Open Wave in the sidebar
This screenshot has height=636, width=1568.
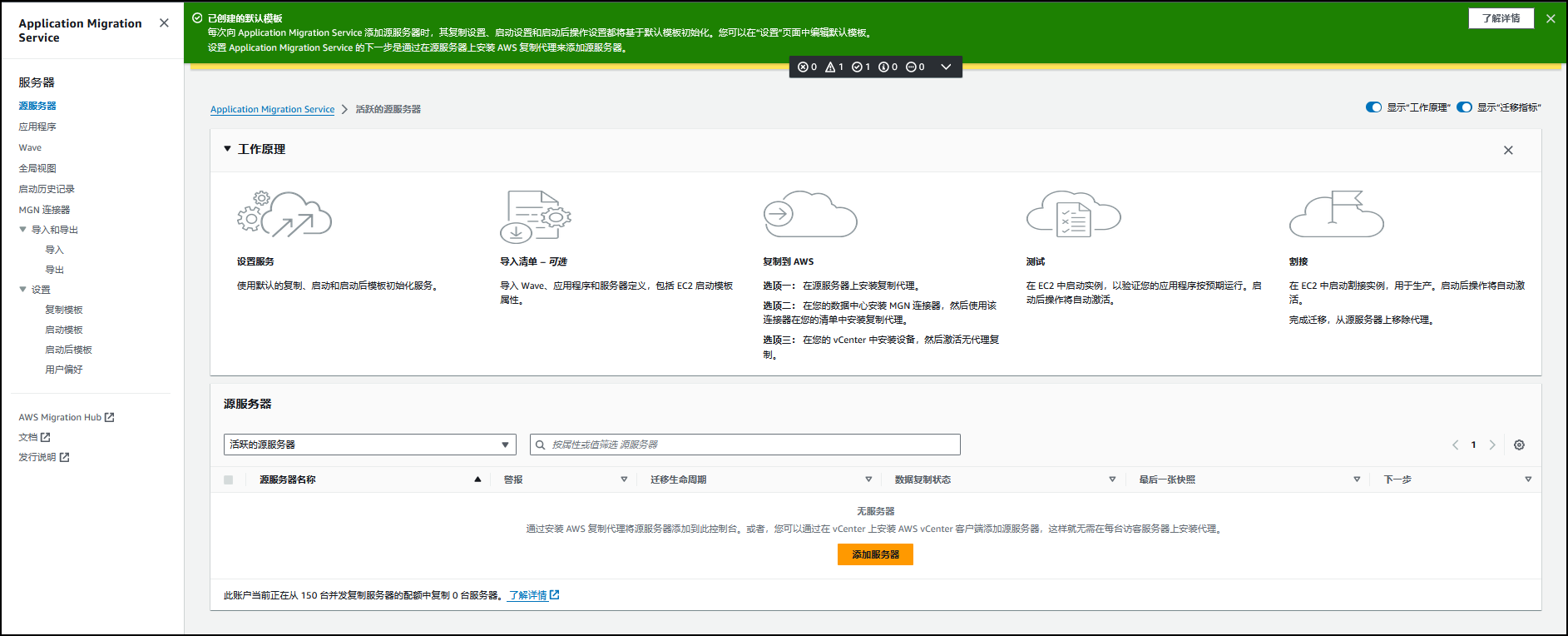(30, 147)
